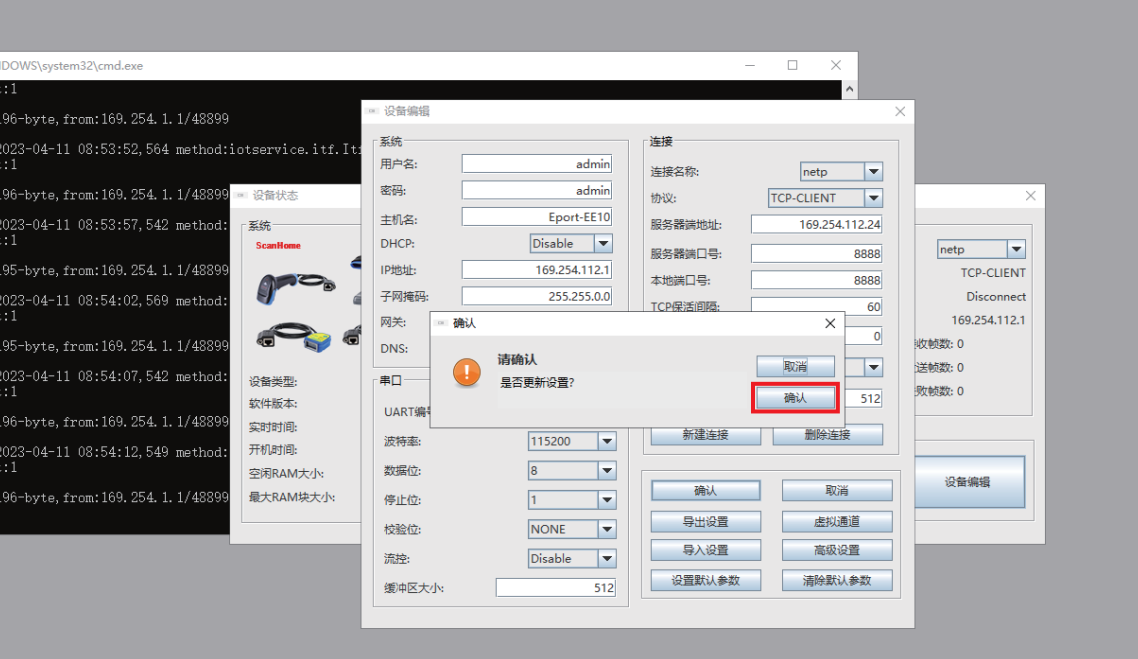
Task: Confirm the update settings prompt
Action: pyautogui.click(x=795, y=398)
